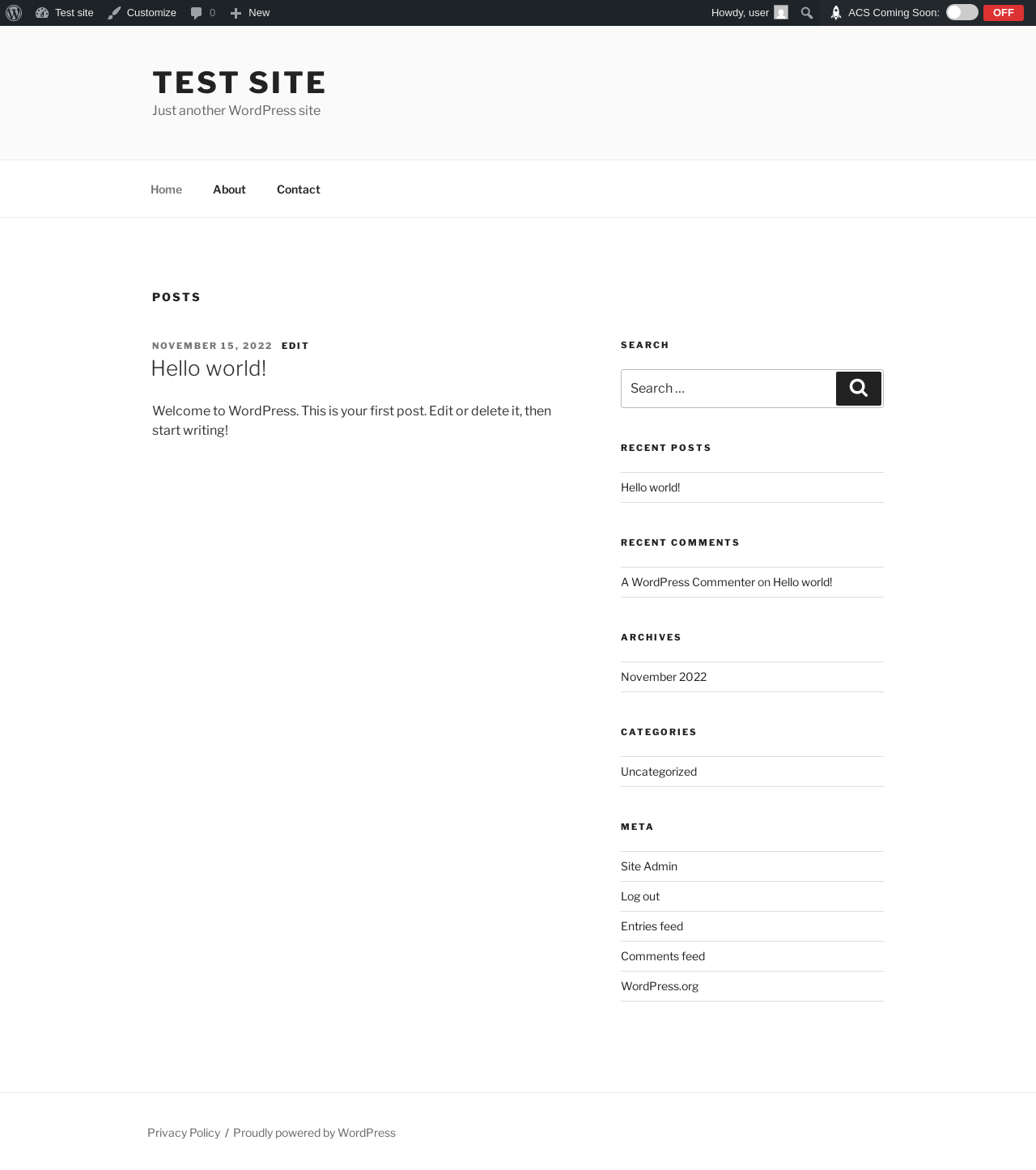Open the Howdy, user account menu
Screen dimensions: 1036x1170
[x=740, y=13]
